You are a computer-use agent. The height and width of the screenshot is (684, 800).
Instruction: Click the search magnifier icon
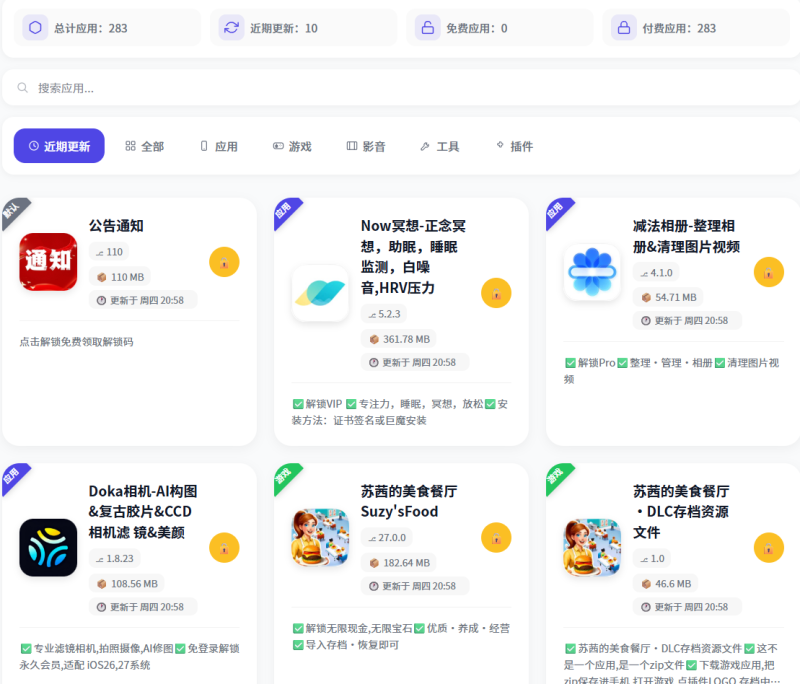tap(22, 88)
